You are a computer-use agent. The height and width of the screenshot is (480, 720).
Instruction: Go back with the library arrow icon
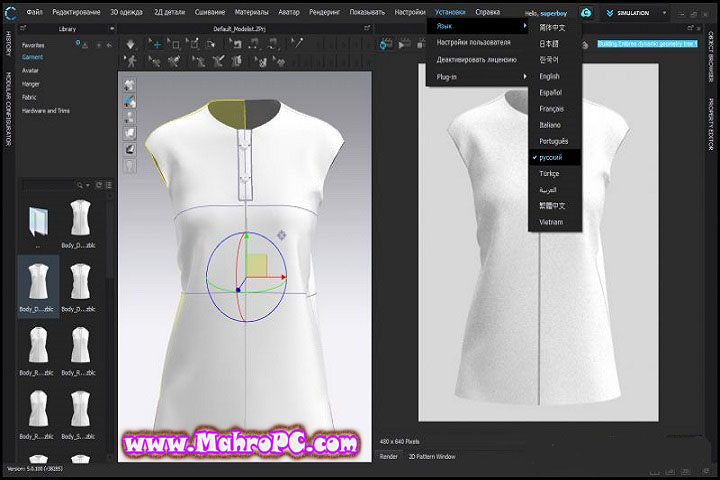coord(109,45)
